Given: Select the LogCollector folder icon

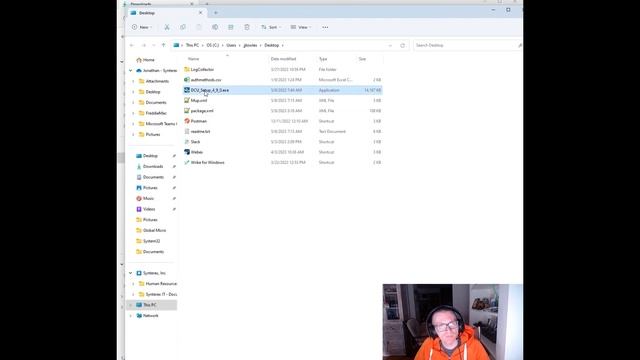Looking at the screenshot, I should [187, 69].
